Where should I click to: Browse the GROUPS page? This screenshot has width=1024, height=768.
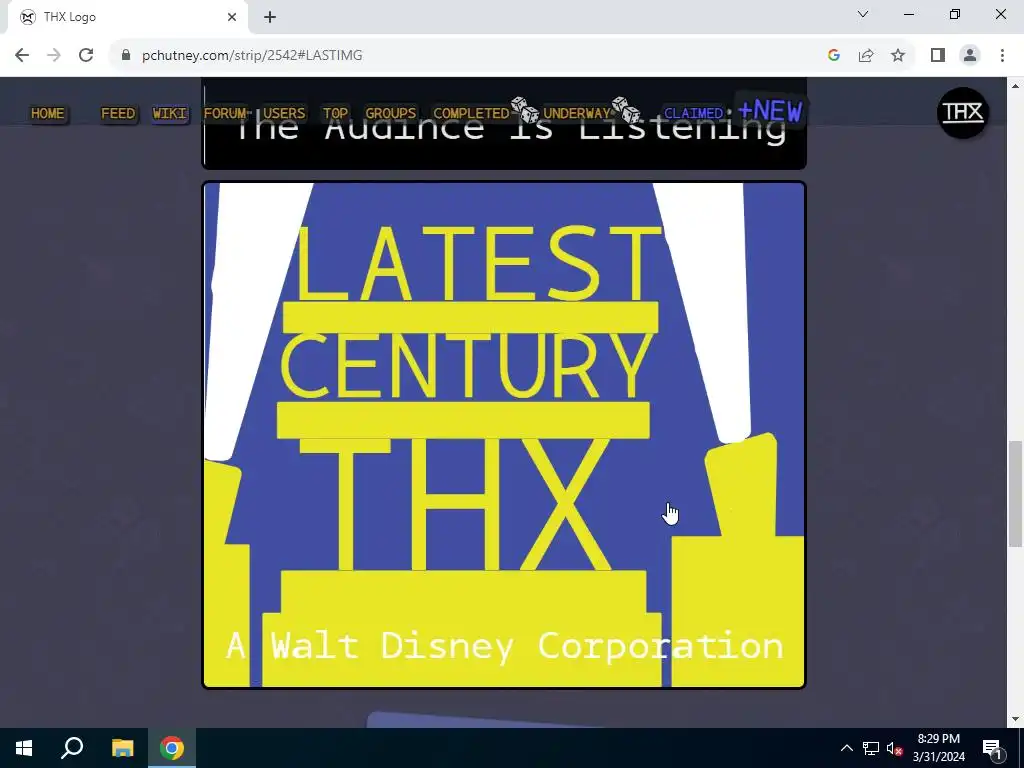pos(391,114)
